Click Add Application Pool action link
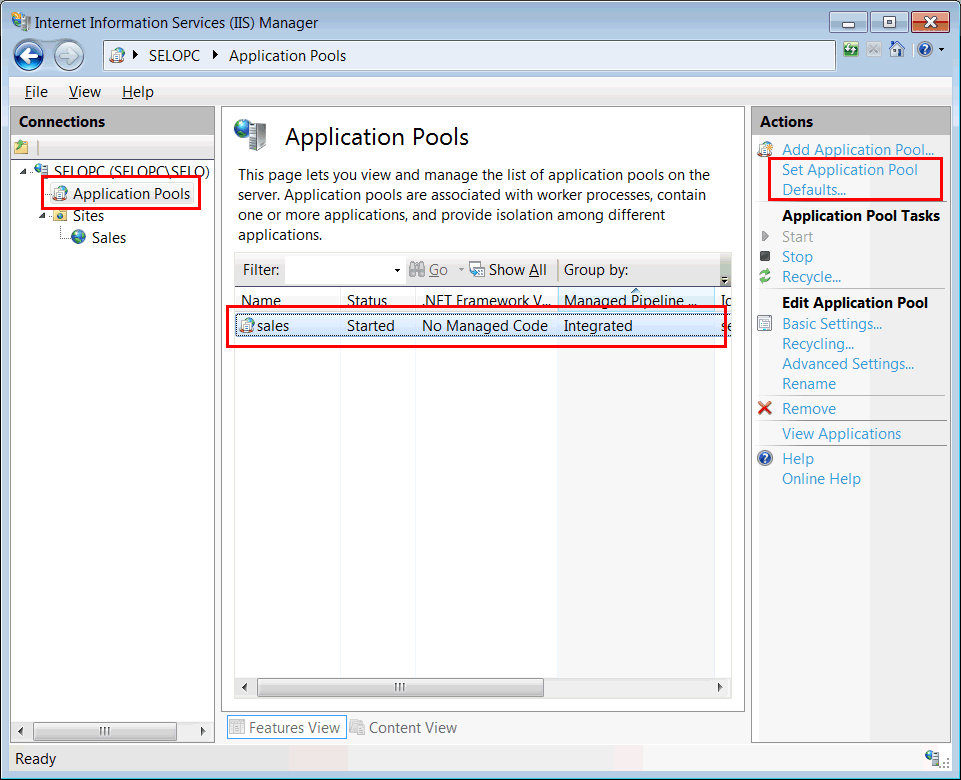Screen dimensions: 961x780 tap(858, 150)
